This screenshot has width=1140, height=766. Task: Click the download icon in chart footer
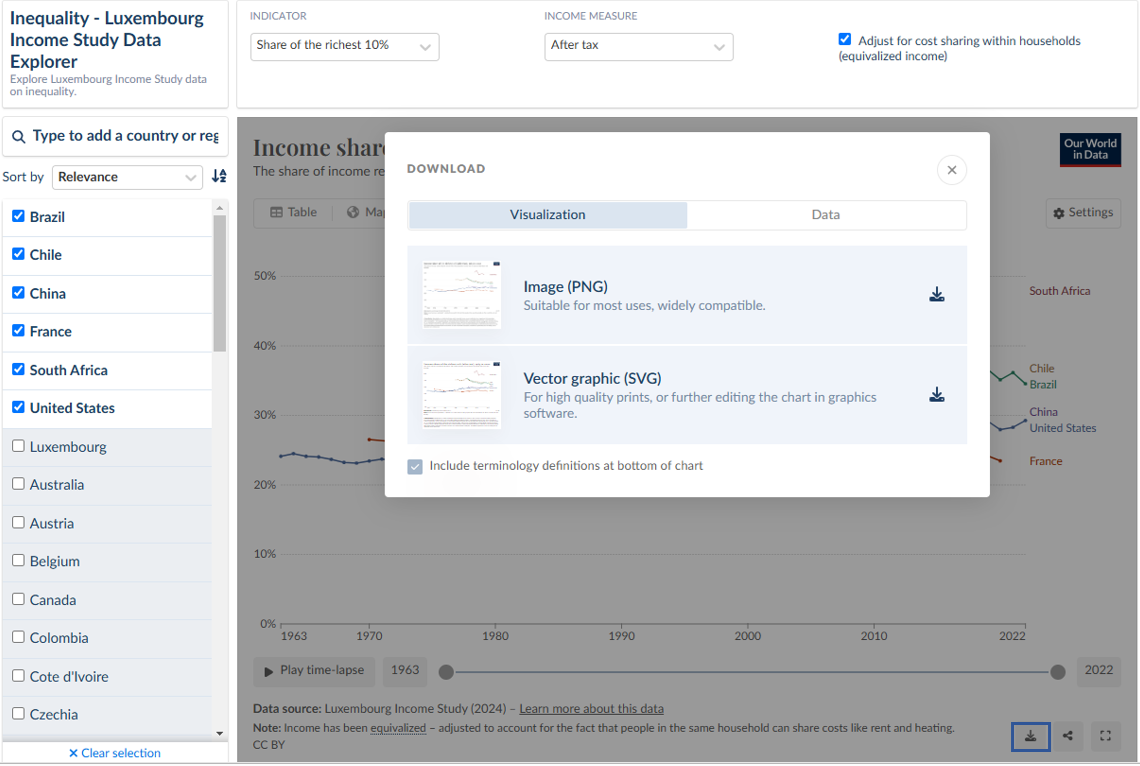pos(1030,736)
